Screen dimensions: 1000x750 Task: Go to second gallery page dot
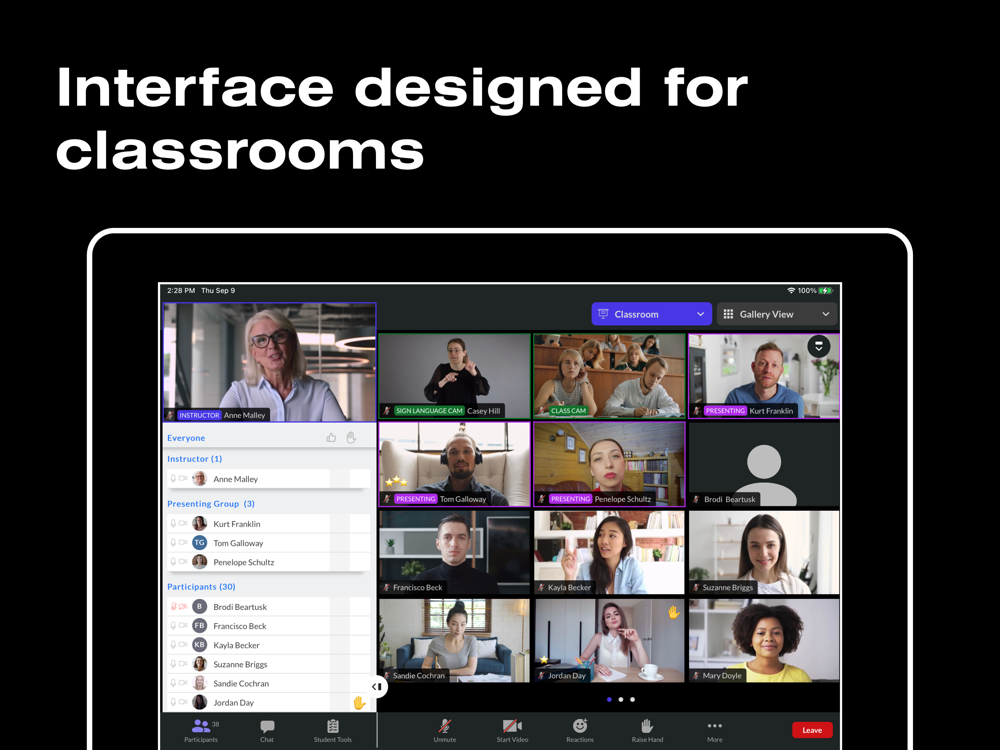[621, 700]
